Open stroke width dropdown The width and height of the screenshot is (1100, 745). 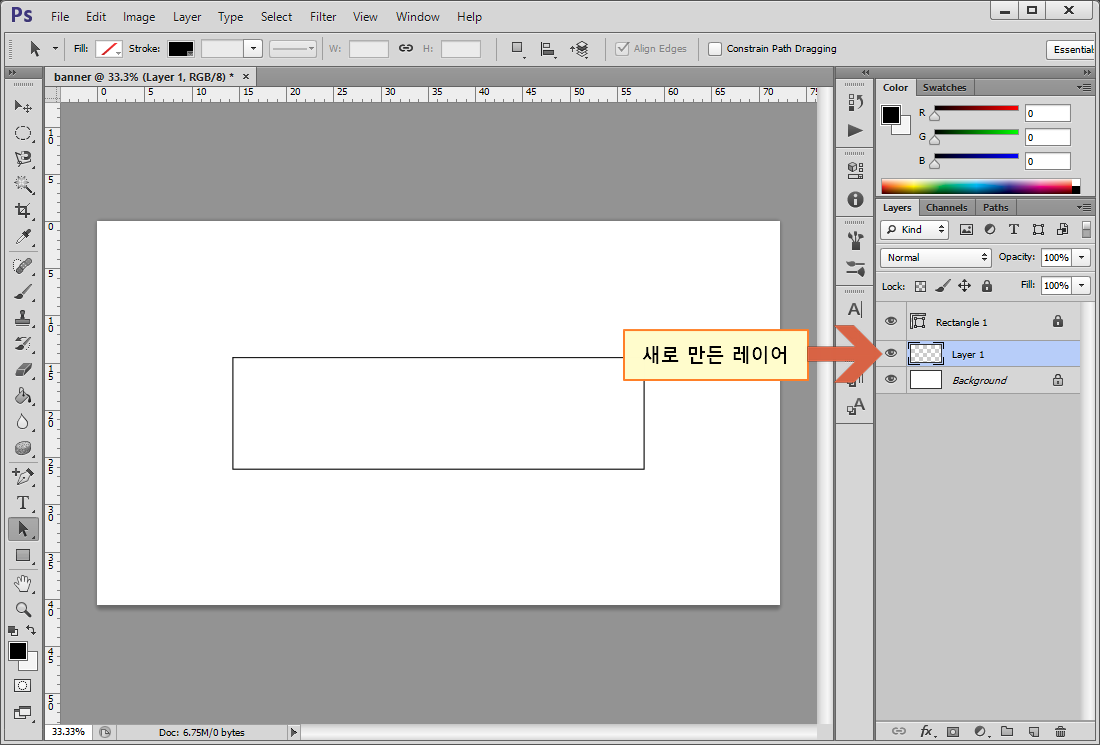(253, 48)
